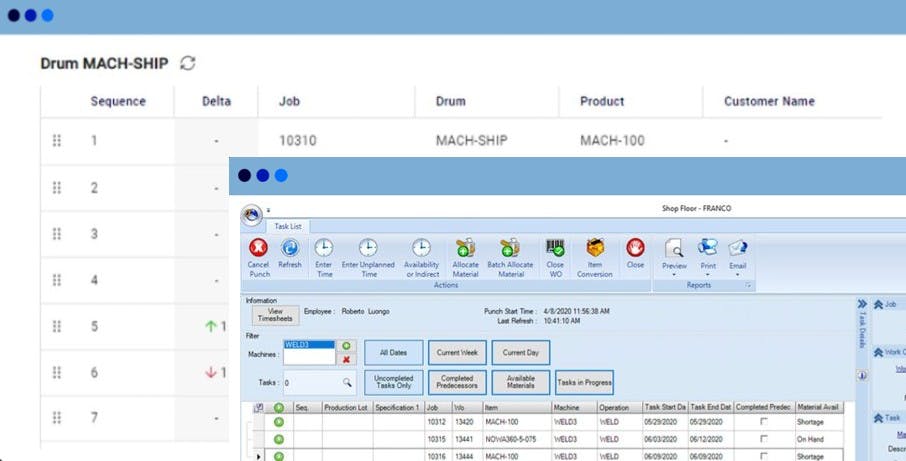This screenshot has width=906, height=461.
Task: Check Completed Predecessors box for job 10315
Action: coord(764,439)
